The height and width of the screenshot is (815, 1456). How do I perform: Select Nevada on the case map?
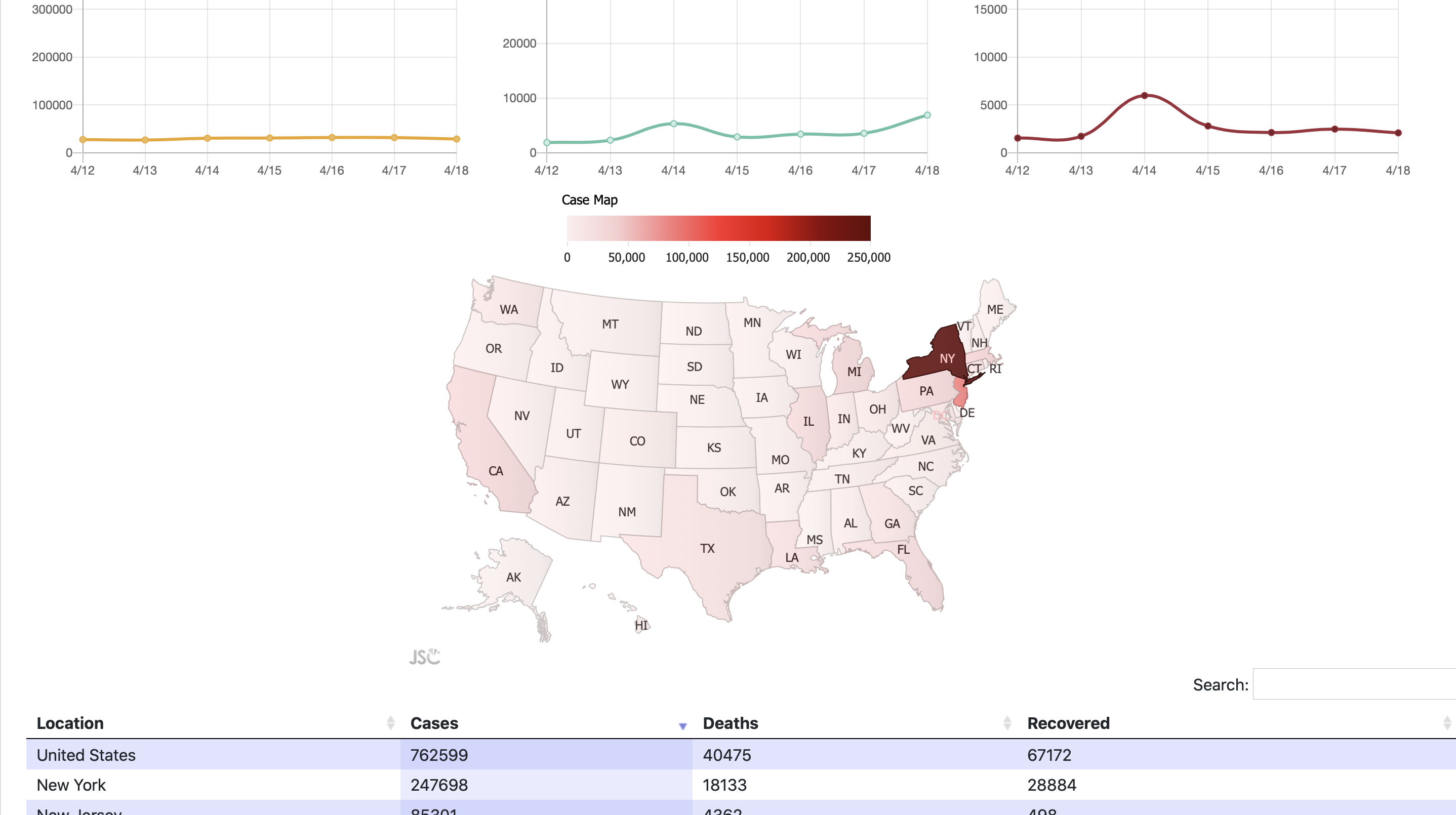pyautogui.click(x=521, y=416)
